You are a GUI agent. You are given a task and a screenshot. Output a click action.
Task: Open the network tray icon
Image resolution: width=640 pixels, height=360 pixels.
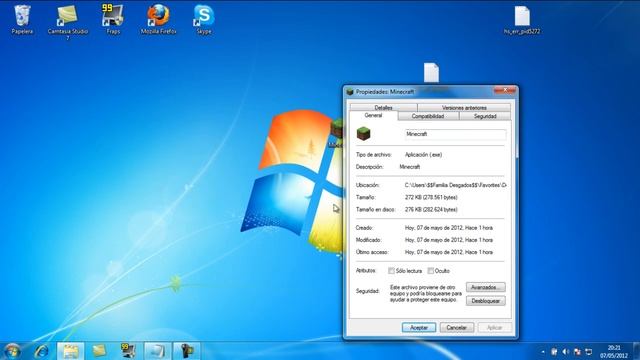click(x=589, y=352)
